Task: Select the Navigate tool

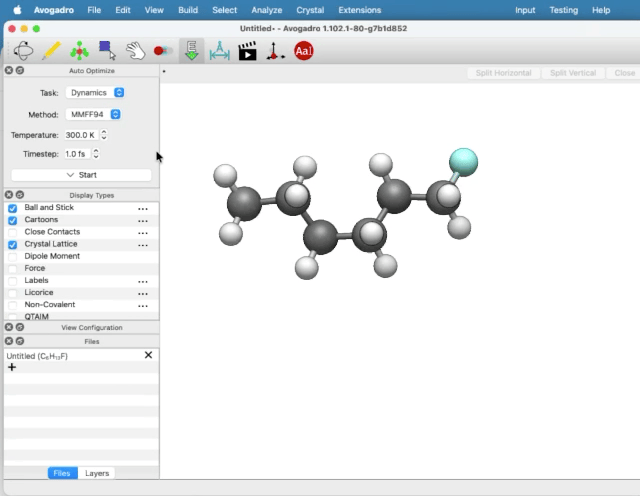Action: point(23,49)
